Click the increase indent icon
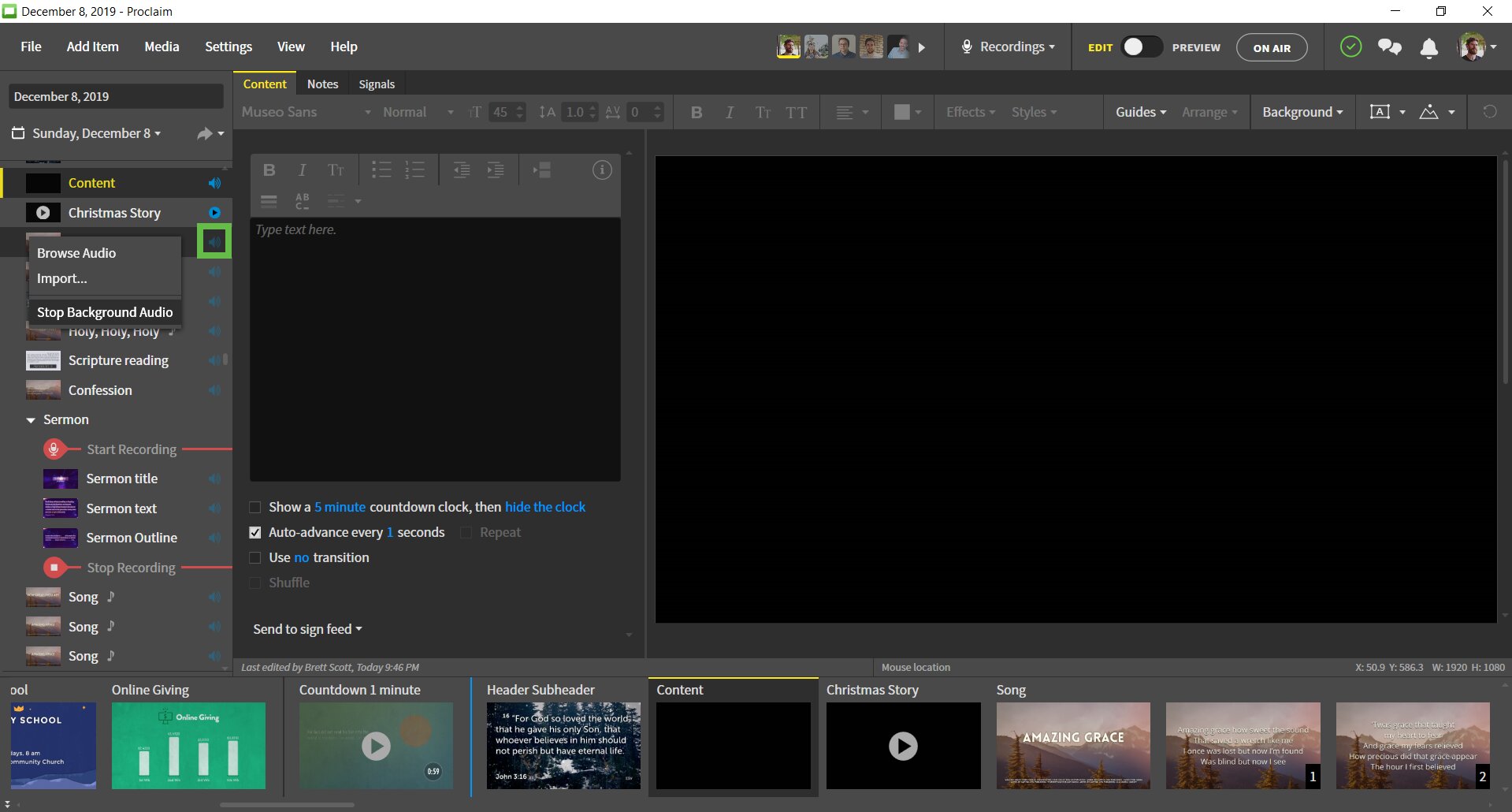The height and width of the screenshot is (812, 1512). tap(496, 169)
